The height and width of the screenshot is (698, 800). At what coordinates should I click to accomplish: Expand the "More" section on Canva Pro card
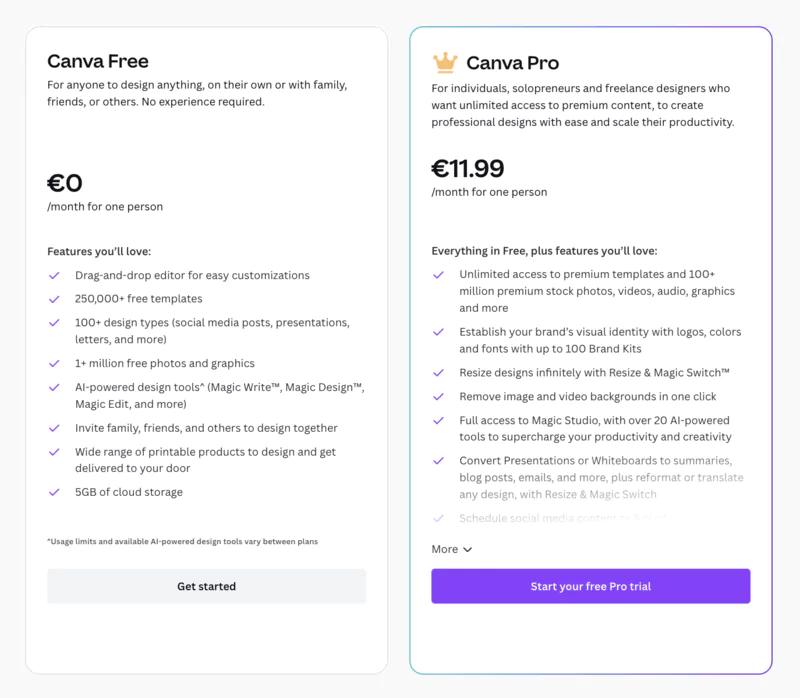453,549
